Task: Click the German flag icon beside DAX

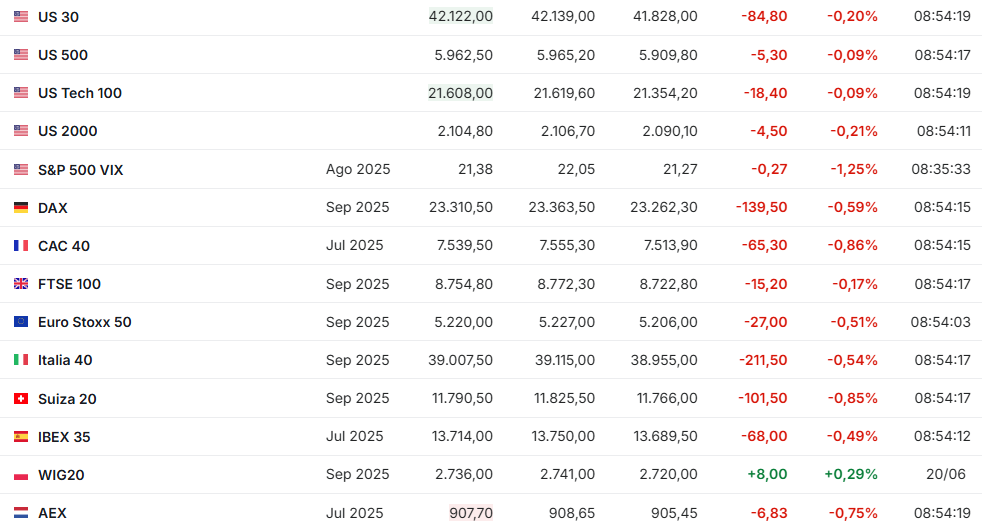Action: 21,208
